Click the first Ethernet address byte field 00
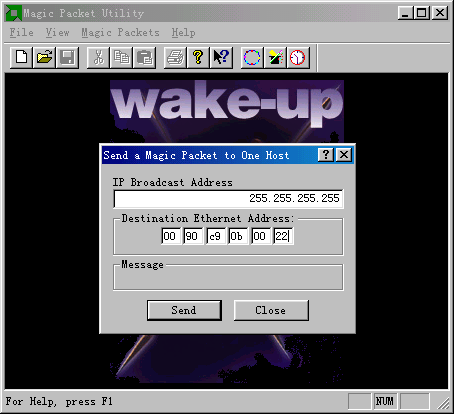 (171, 236)
